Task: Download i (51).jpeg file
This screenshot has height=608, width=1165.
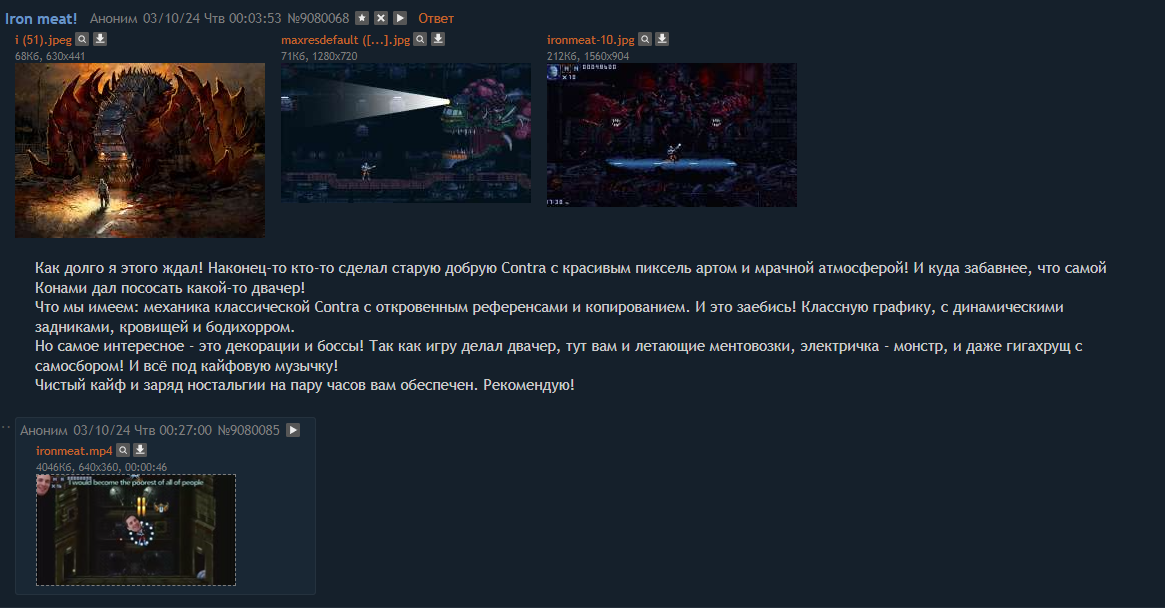Action: (100, 39)
